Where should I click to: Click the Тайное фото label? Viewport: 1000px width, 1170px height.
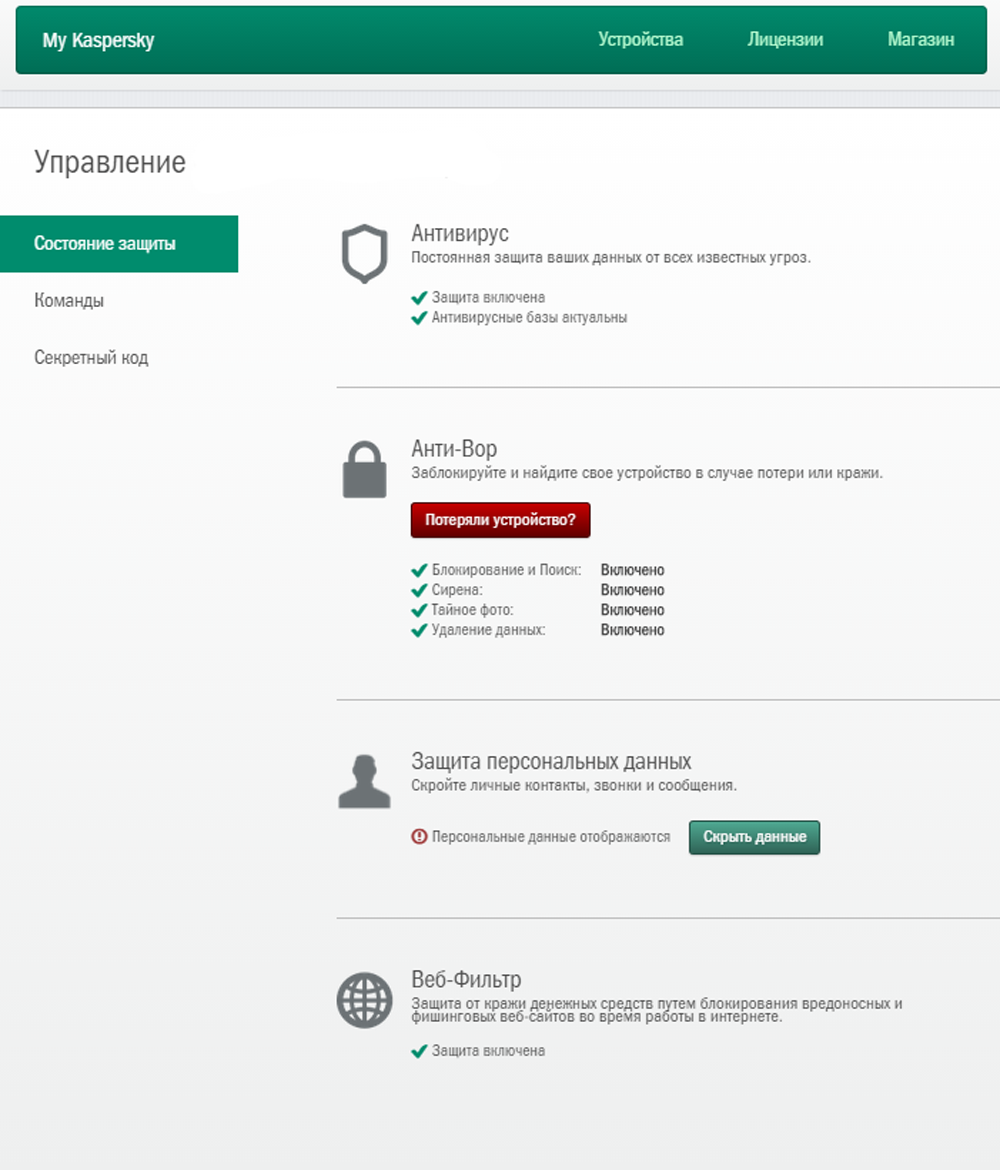point(472,610)
